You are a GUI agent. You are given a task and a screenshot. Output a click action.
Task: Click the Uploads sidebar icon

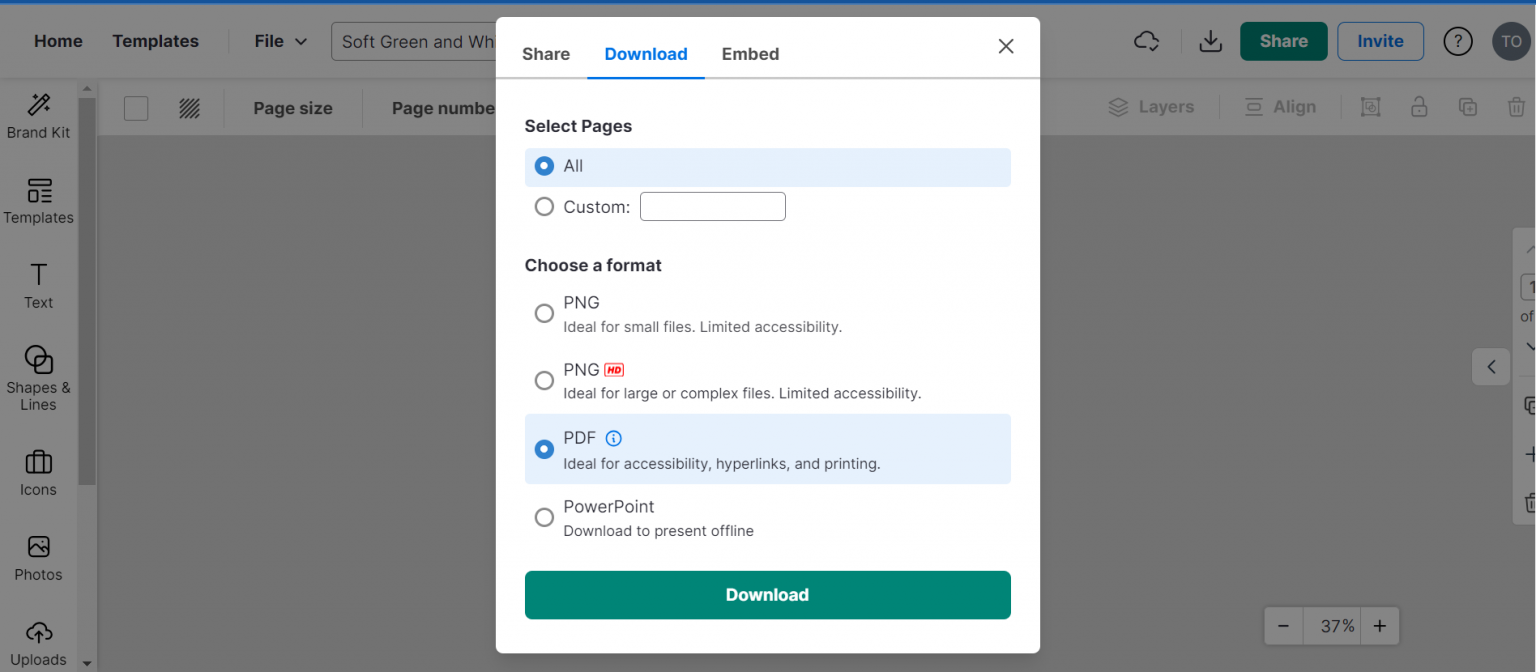click(38, 643)
